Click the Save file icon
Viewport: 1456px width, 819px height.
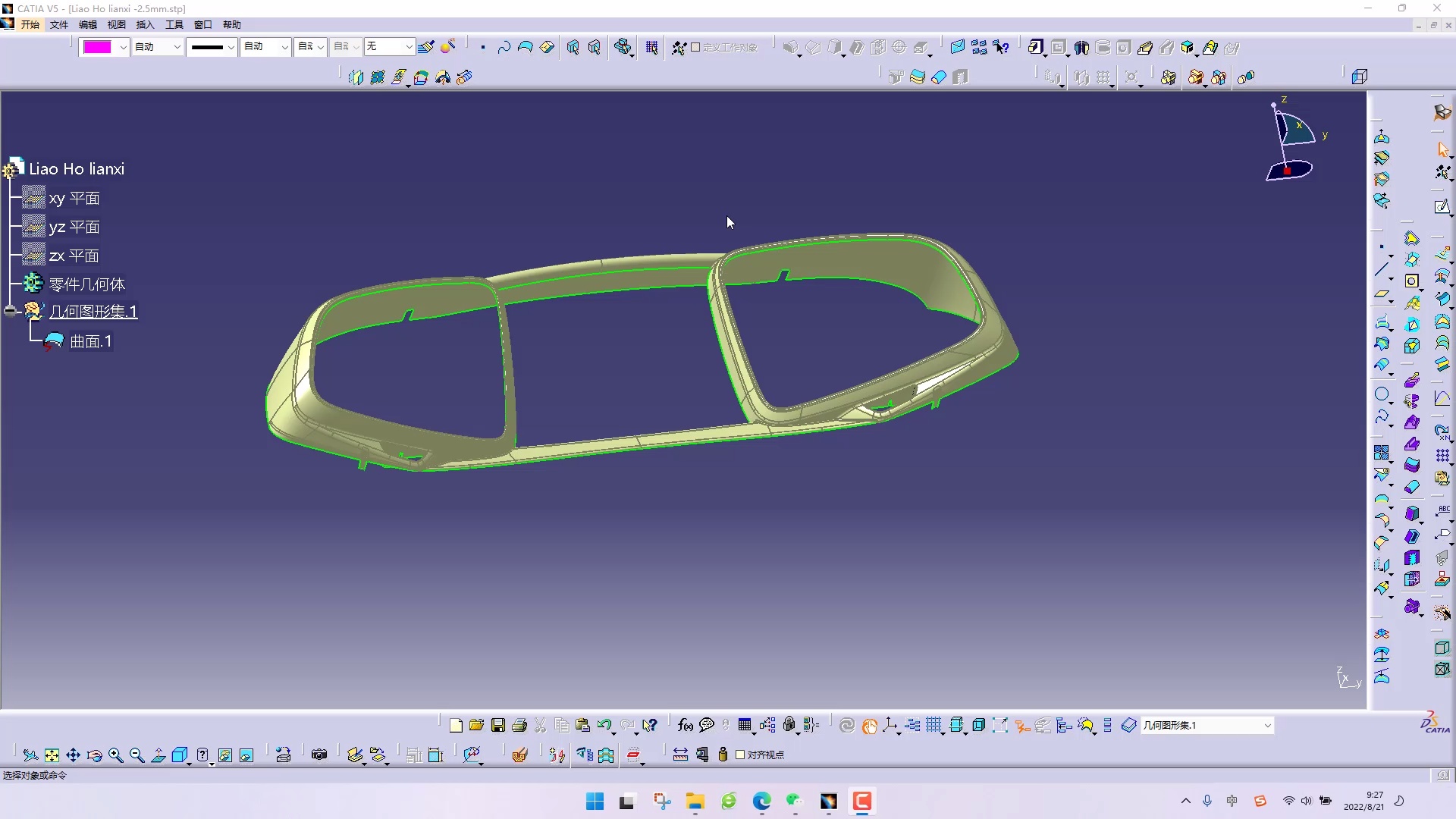pyautogui.click(x=498, y=726)
